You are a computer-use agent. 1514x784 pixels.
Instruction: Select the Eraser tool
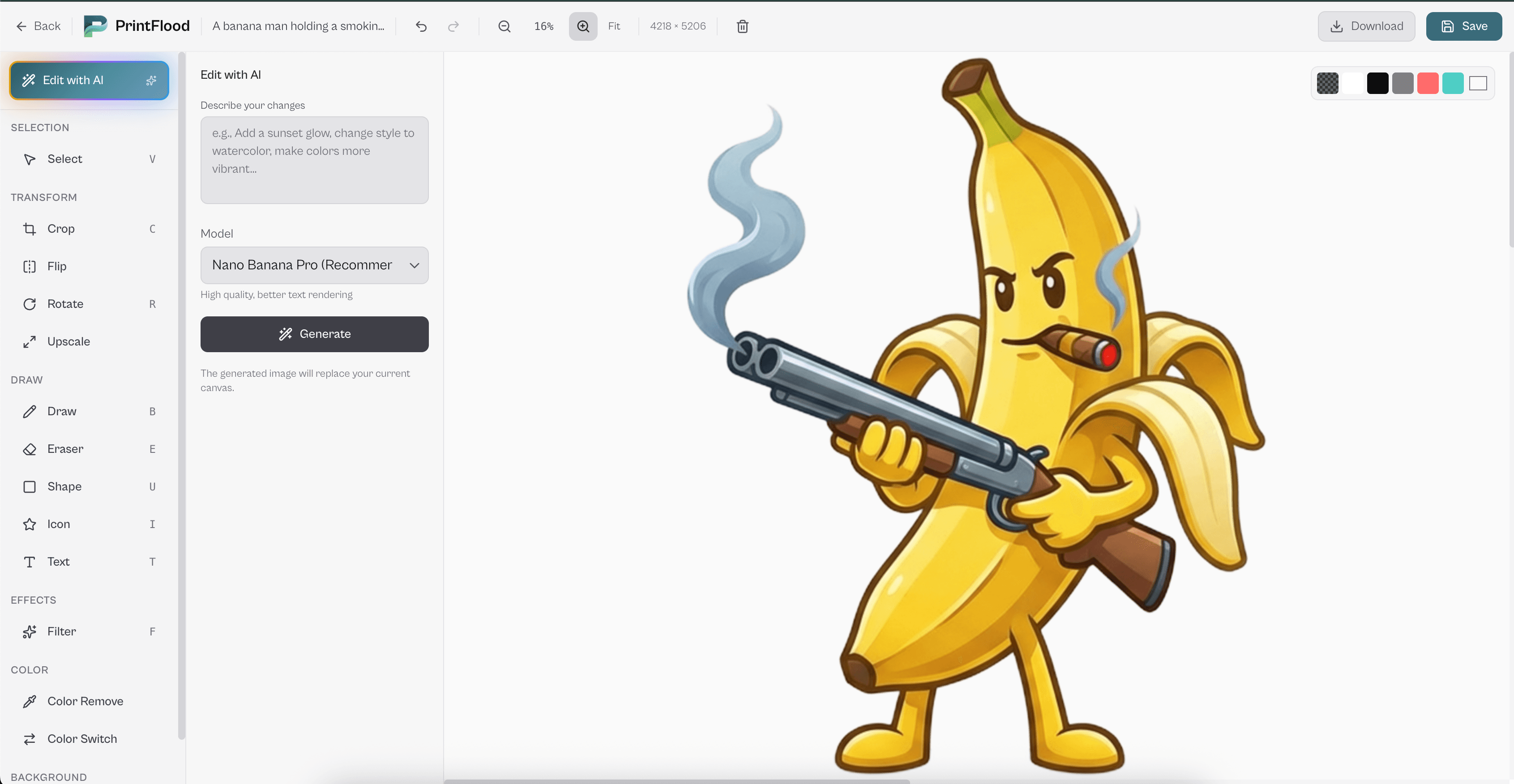pos(65,448)
